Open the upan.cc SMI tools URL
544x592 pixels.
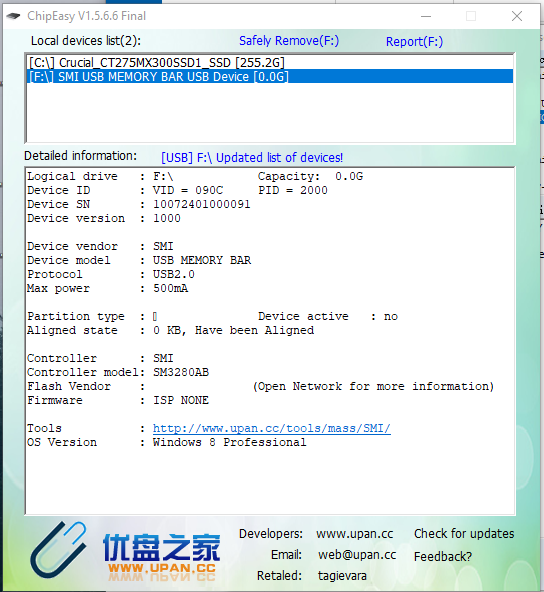tap(271, 429)
